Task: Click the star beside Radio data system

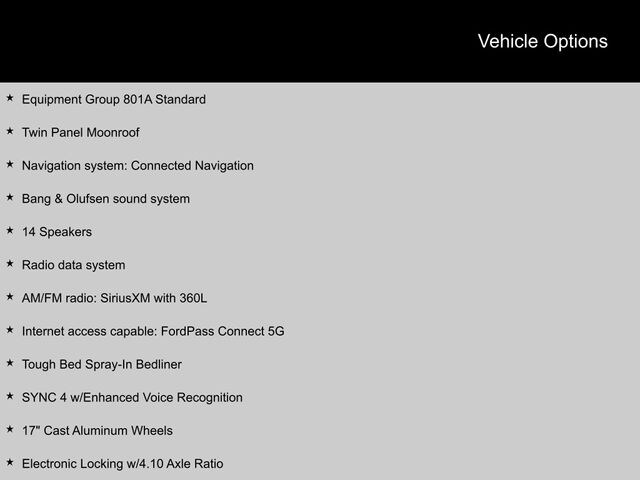Action: coord(10,264)
